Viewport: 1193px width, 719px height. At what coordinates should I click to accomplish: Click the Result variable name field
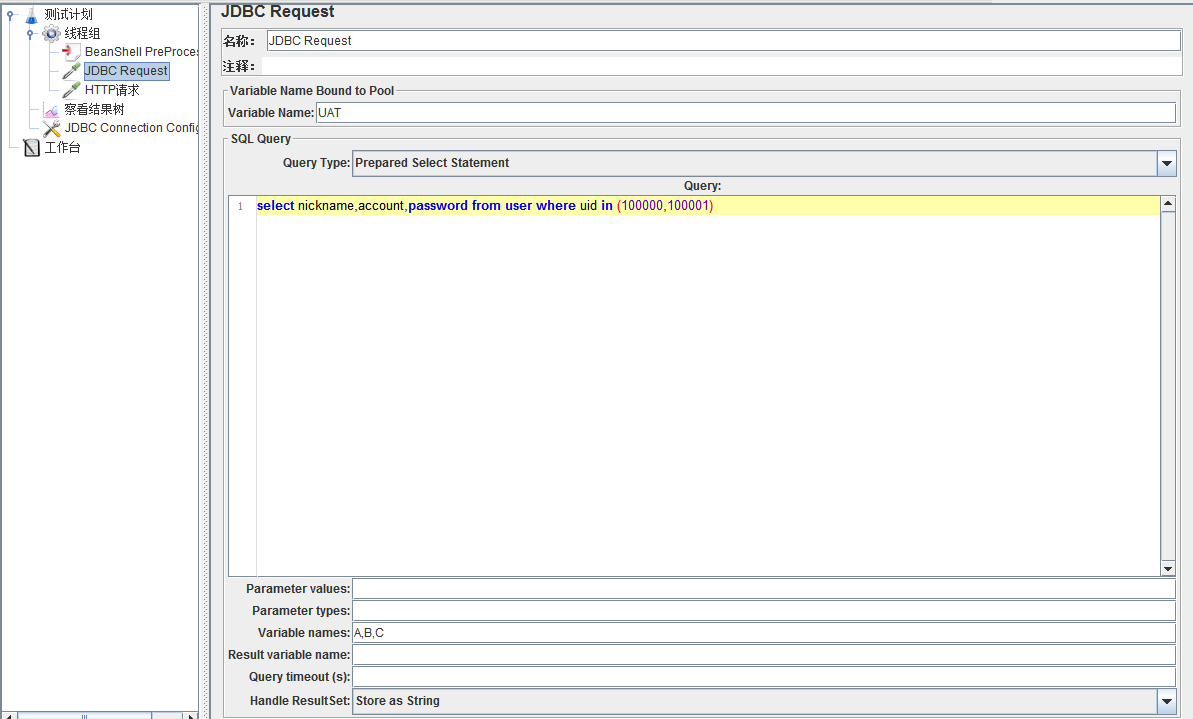pyautogui.click(x=764, y=655)
